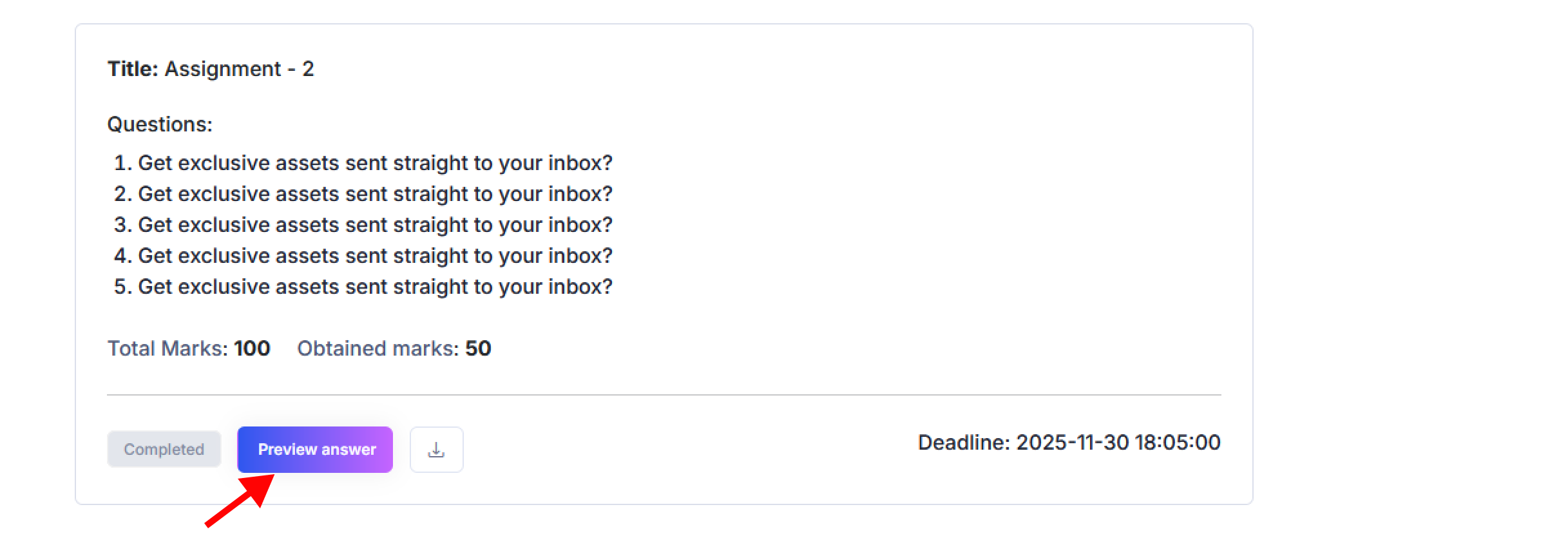Open the Preview answer button
Viewport: 1568px width, 536px height.
[315, 450]
